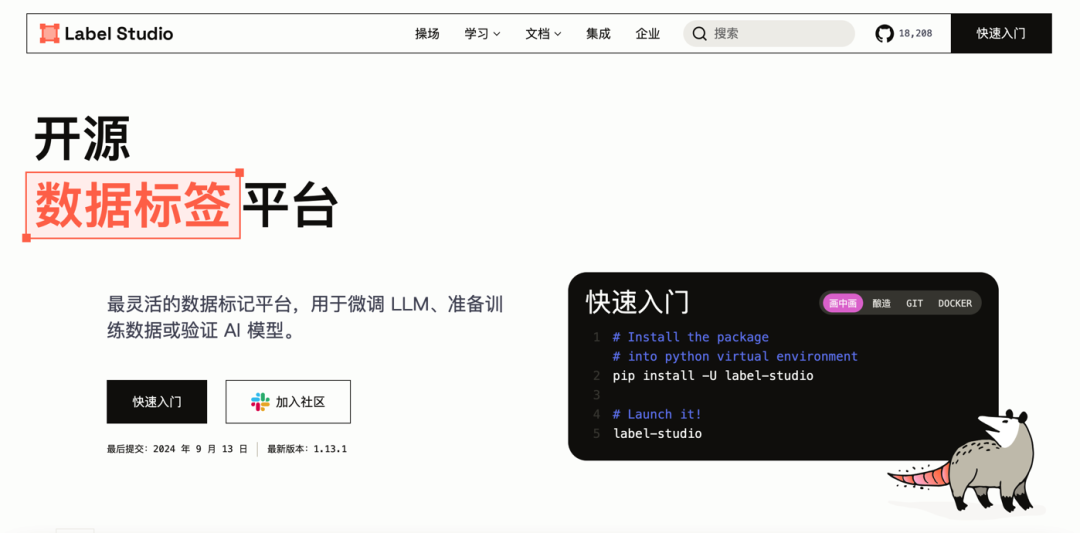Image resolution: width=1080 pixels, height=533 pixels.
Task: Click the black 快速入门 button below description
Action: point(156,401)
